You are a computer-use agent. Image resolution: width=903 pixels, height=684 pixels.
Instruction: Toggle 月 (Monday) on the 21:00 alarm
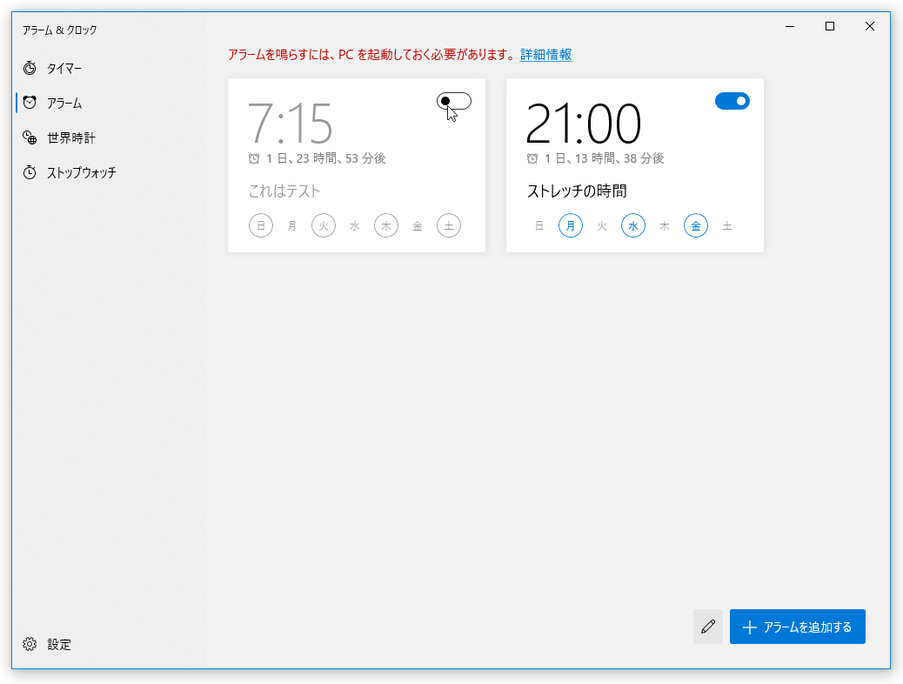[x=570, y=226]
